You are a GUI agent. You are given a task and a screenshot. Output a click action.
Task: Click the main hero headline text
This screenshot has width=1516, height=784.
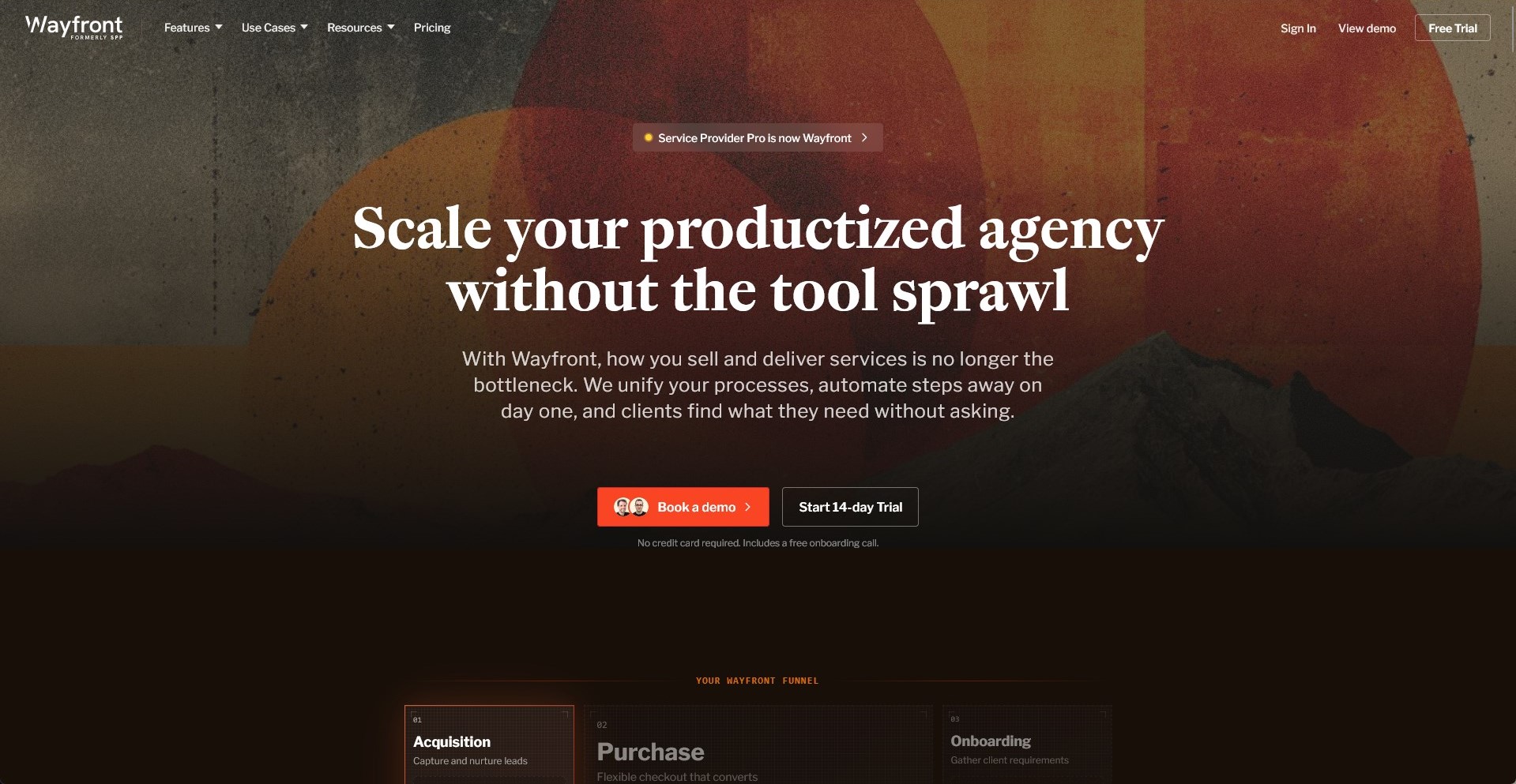click(x=758, y=260)
